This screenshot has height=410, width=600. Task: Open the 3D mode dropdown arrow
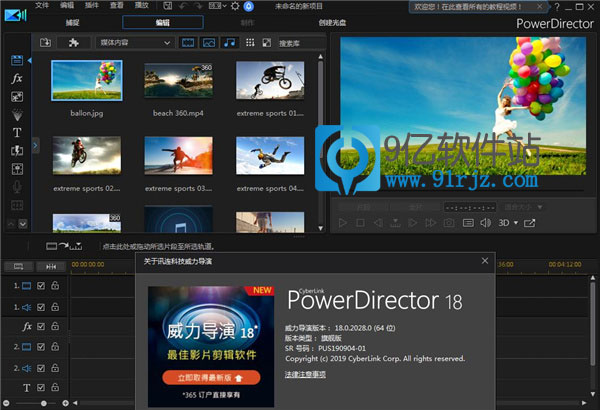[x=516, y=222]
